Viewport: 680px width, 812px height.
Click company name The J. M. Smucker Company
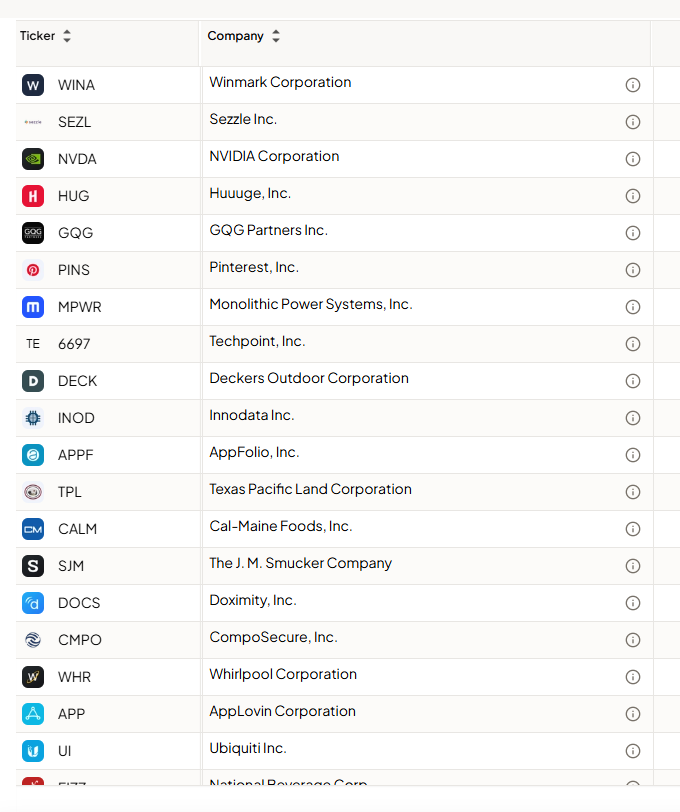(300, 563)
